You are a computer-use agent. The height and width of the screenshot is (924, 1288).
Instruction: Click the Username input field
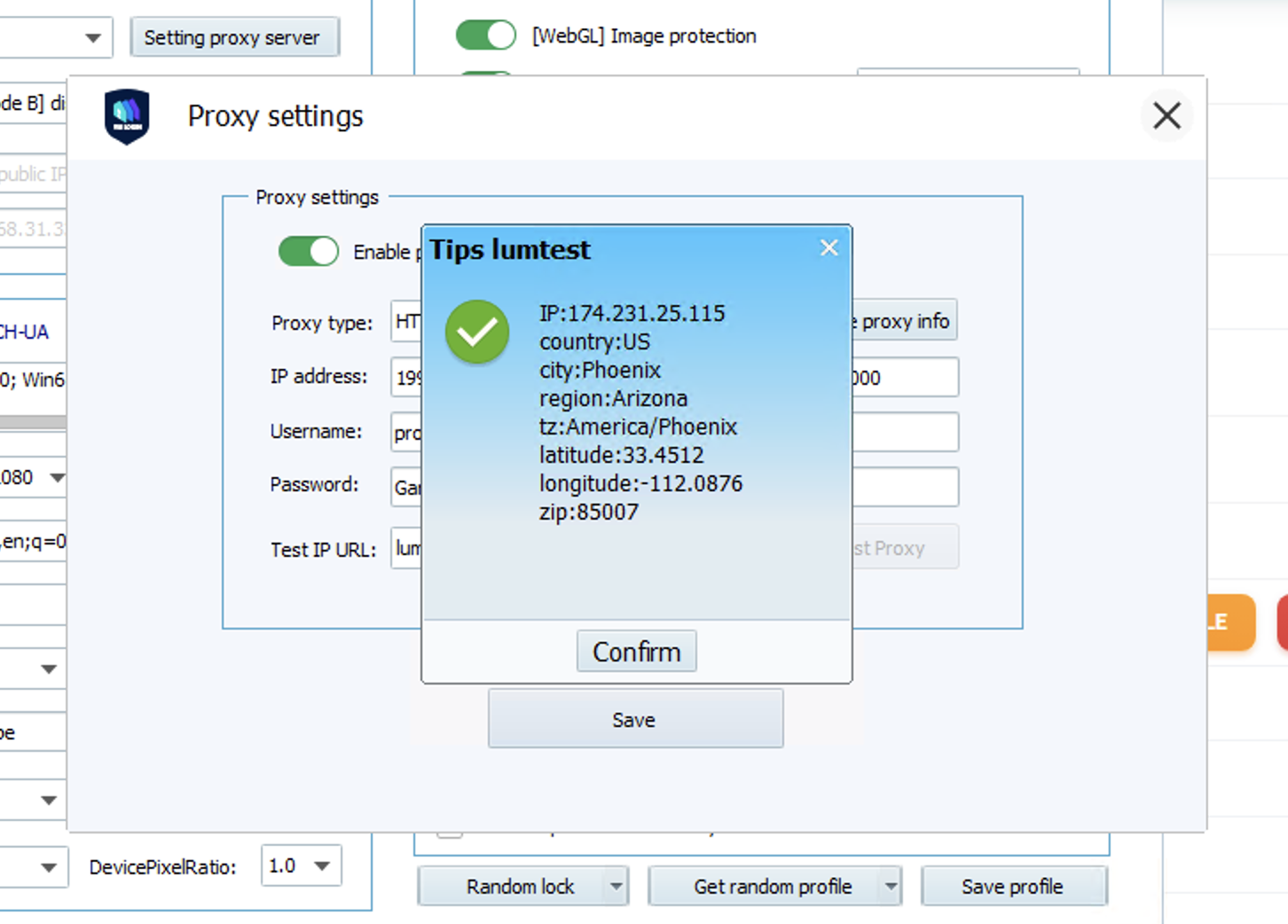408,432
